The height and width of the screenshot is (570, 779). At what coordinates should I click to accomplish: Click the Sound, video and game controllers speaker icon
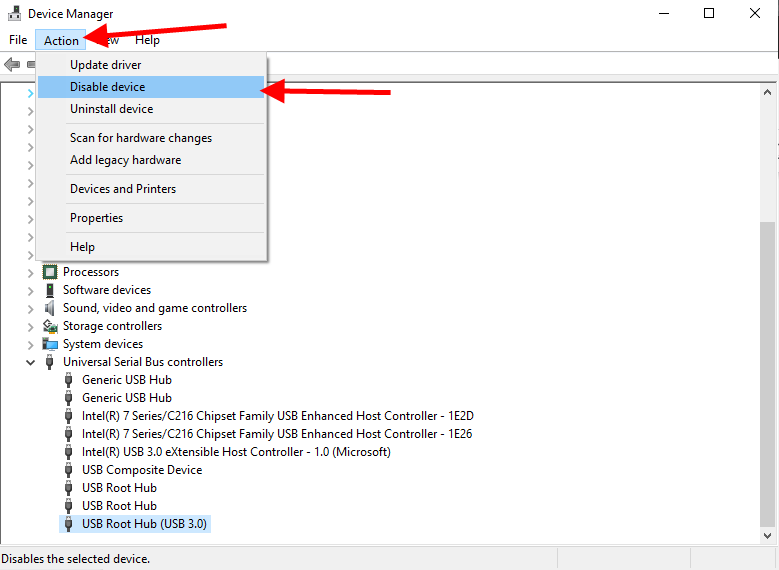pos(50,308)
